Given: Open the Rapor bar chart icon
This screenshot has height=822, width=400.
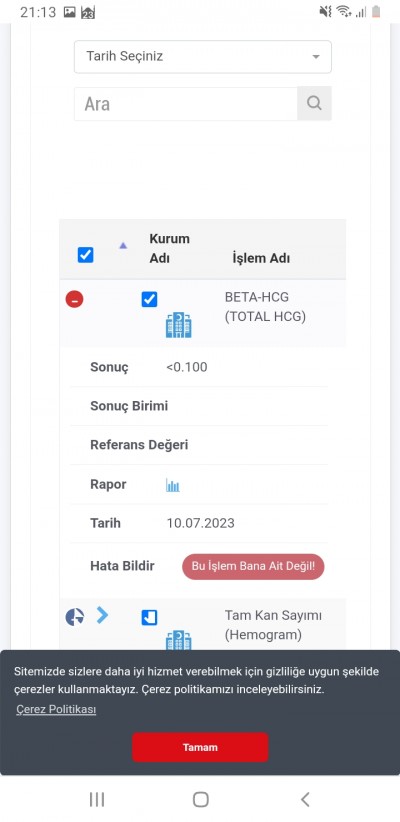Looking at the screenshot, I should [172, 485].
